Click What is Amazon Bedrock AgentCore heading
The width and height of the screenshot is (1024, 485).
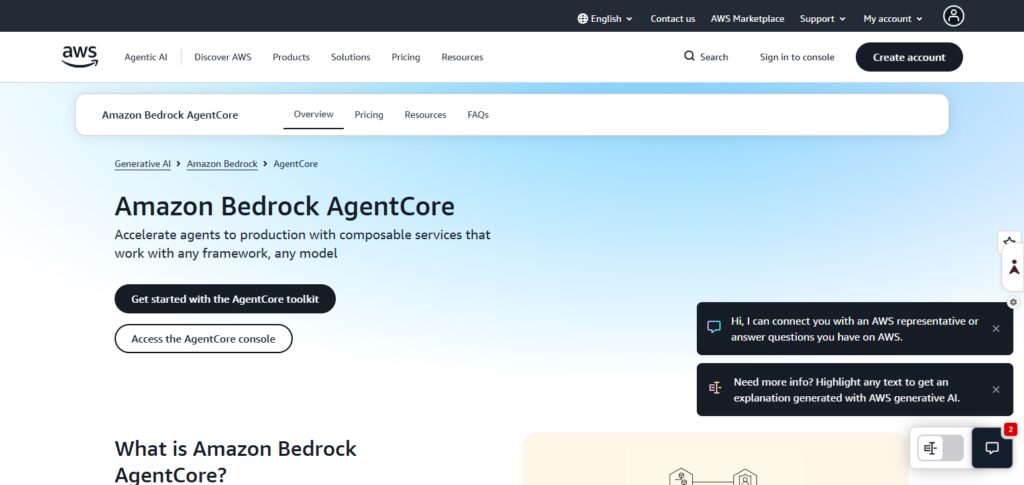236,462
